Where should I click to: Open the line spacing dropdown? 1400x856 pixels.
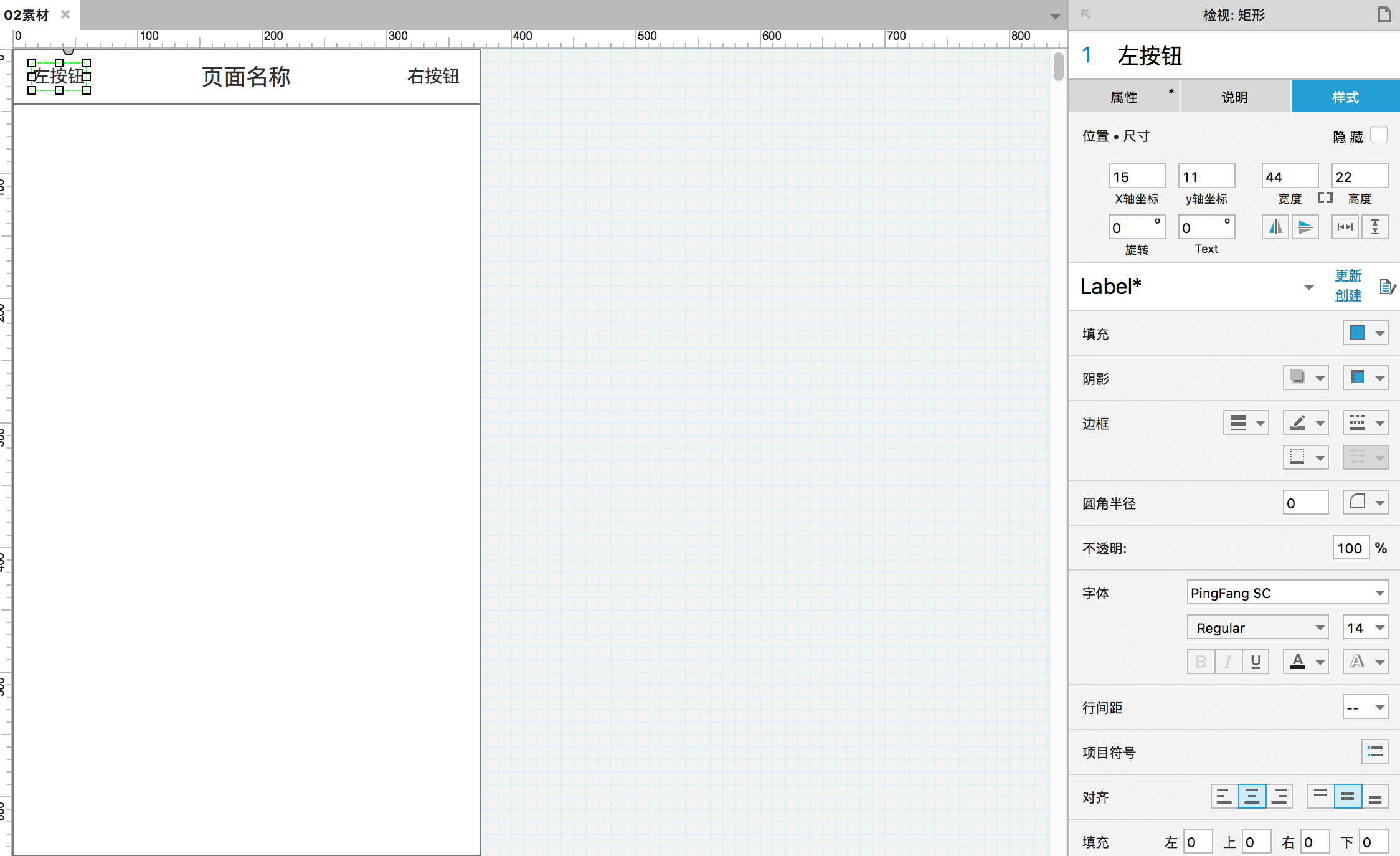[x=1365, y=707]
